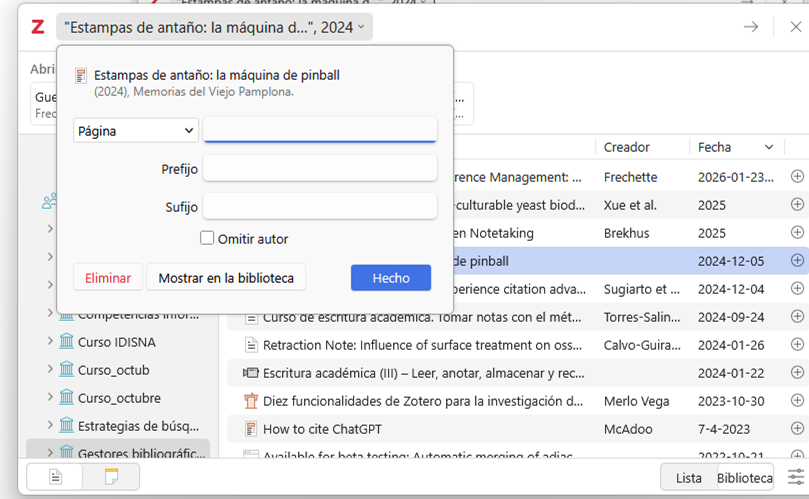The height and width of the screenshot is (499, 809).
Task: Open the Página locator type dropdown
Action: pyautogui.click(x=136, y=130)
